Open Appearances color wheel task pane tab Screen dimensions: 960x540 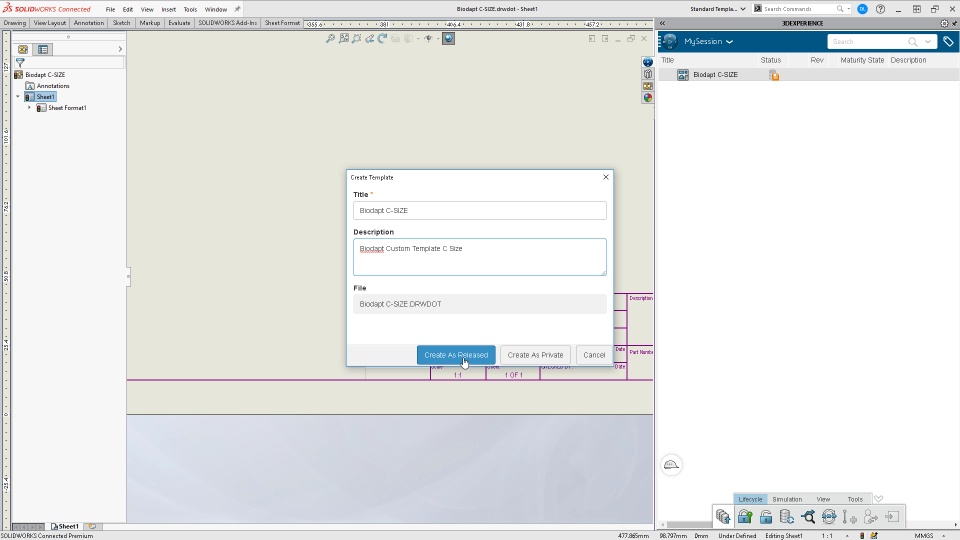648,98
